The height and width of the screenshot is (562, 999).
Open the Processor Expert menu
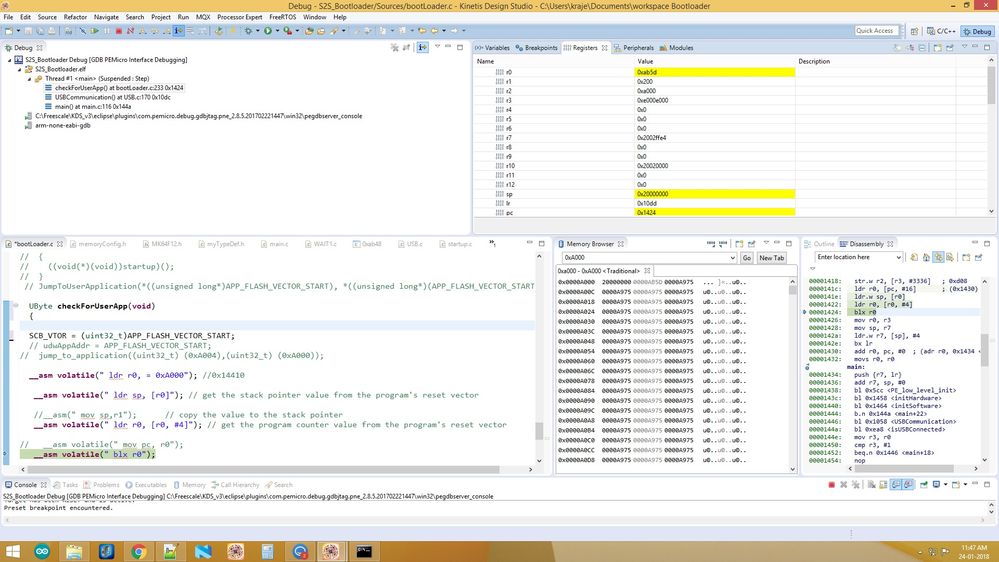tap(240, 17)
